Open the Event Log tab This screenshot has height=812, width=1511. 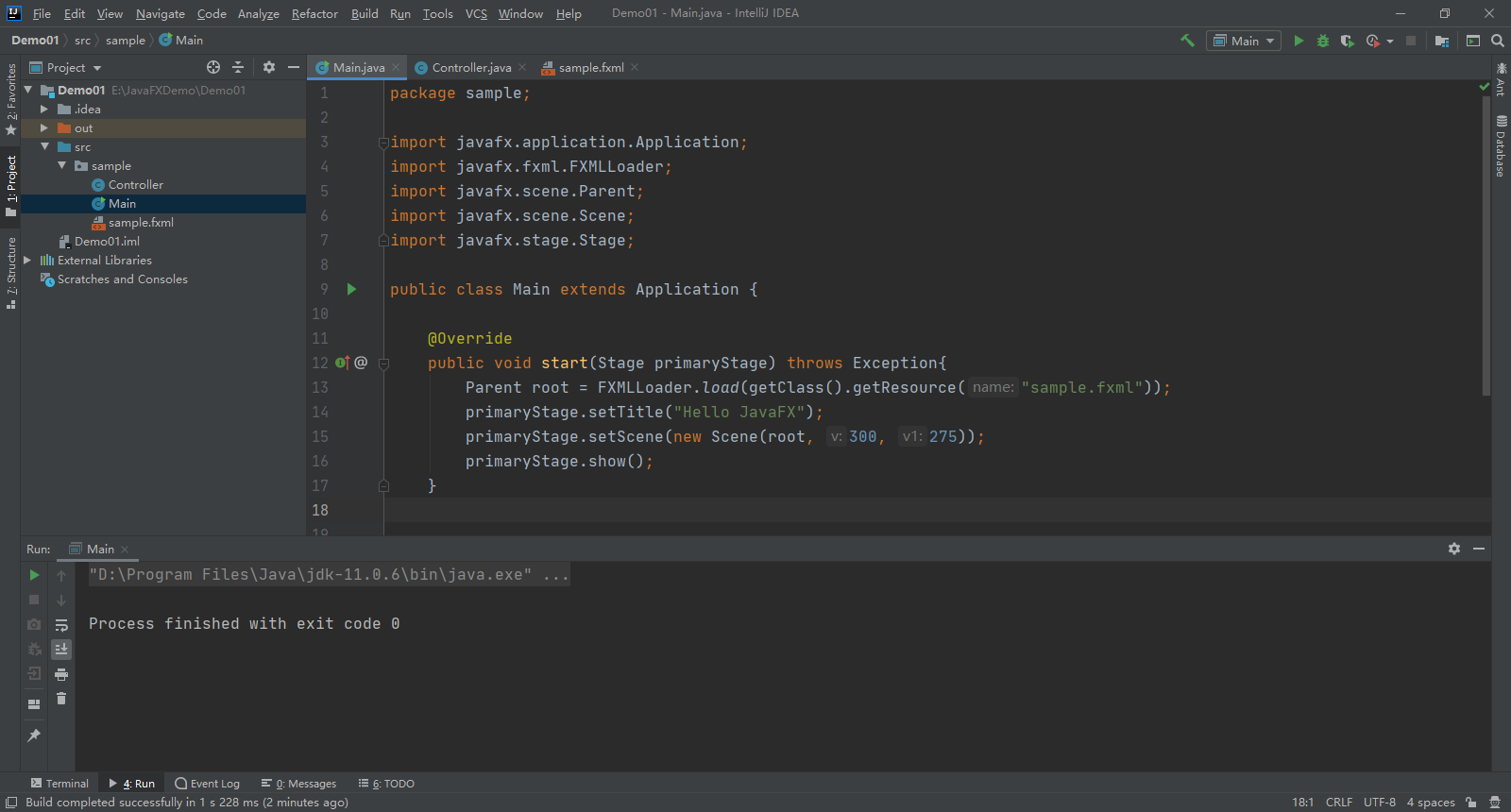[x=208, y=784]
